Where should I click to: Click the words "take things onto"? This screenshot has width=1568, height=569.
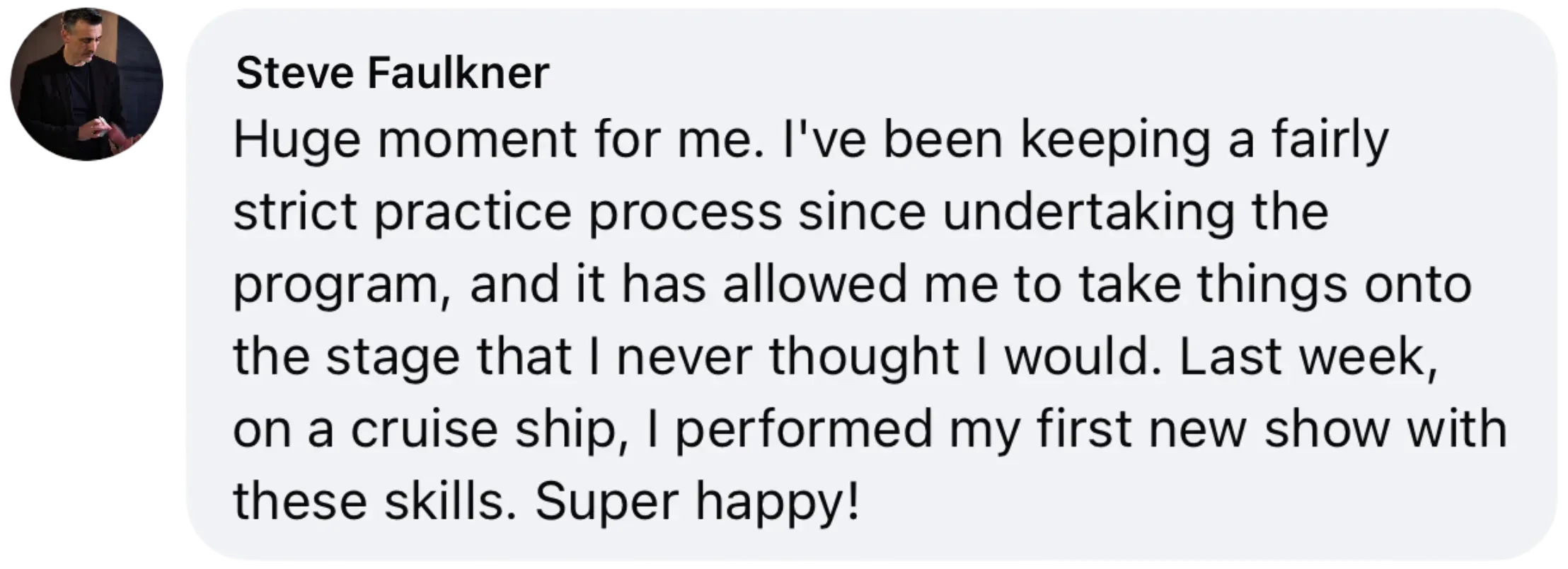(x=1275, y=286)
